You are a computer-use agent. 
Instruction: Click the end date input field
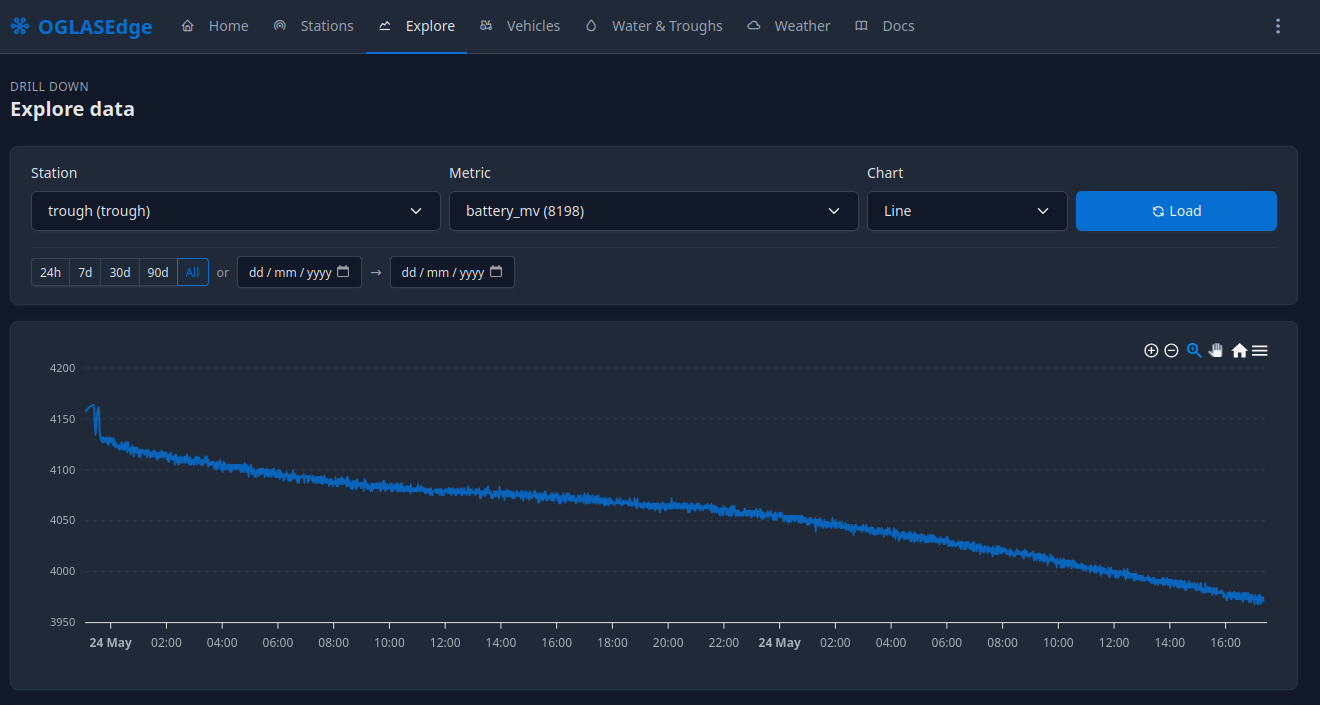pos(452,272)
